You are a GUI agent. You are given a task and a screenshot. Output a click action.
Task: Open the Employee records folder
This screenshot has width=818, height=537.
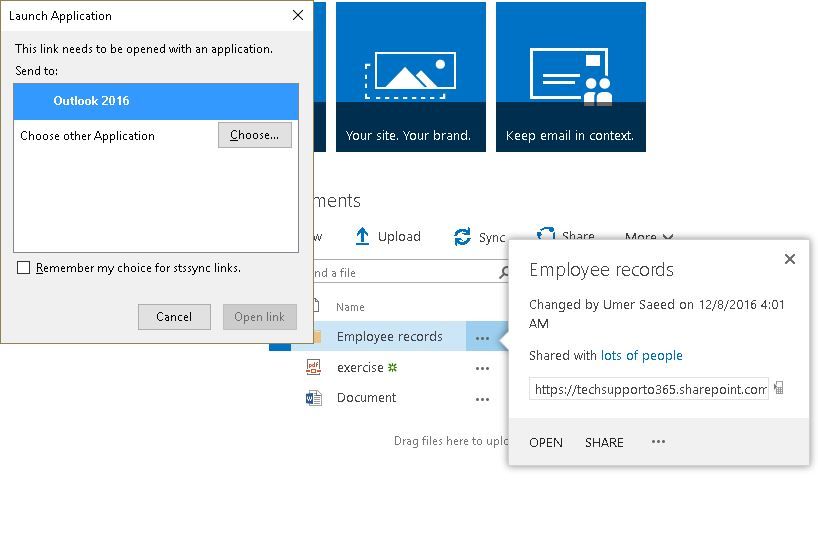tap(389, 337)
